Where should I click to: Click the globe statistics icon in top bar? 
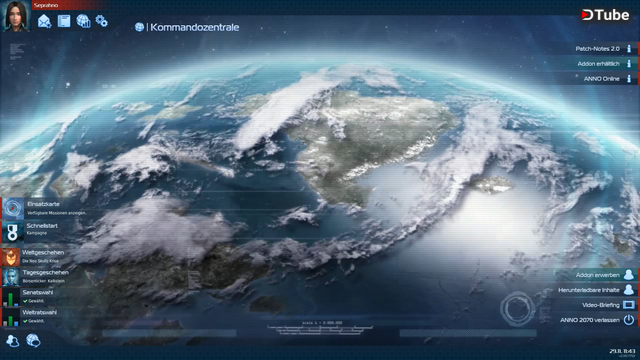pyautogui.click(x=83, y=21)
